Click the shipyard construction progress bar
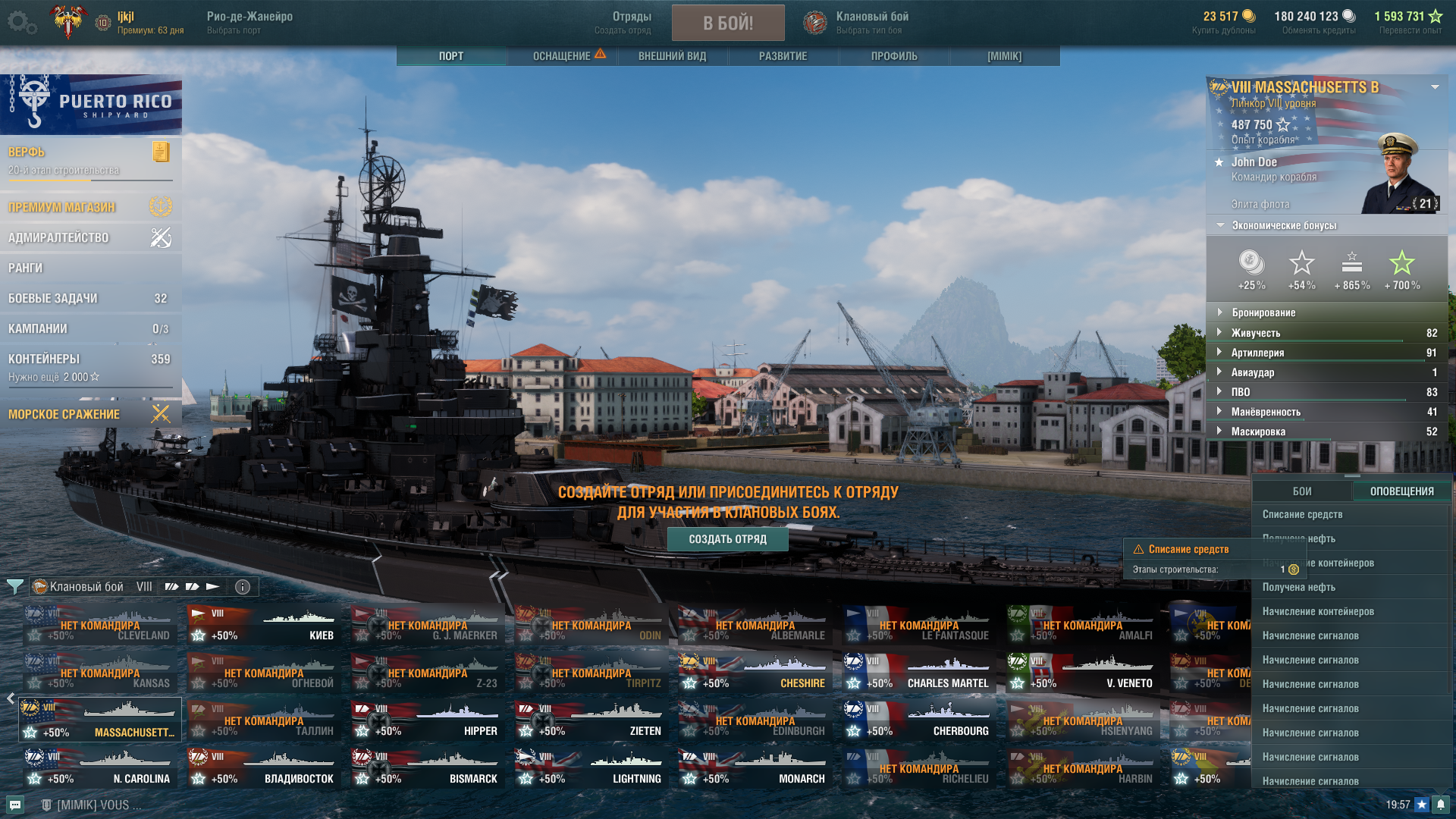This screenshot has width=1456, height=819. [x=90, y=180]
